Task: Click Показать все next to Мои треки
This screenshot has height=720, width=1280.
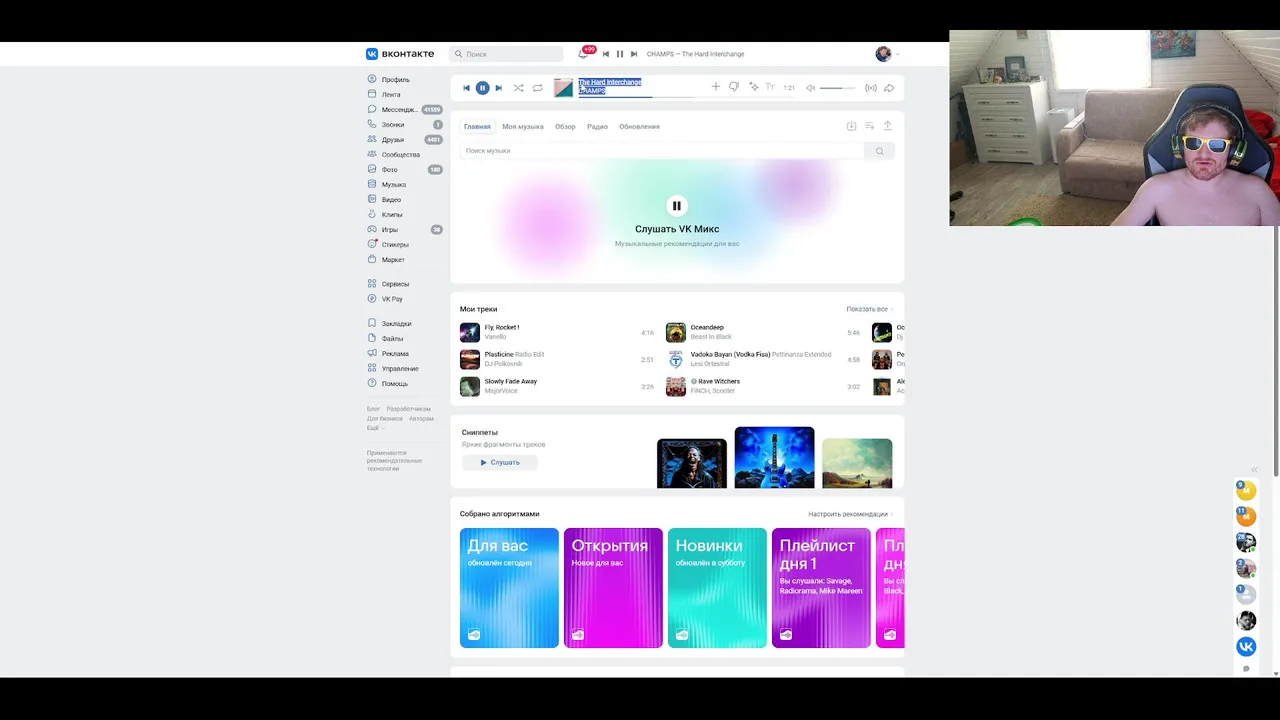Action: pyautogui.click(x=869, y=309)
